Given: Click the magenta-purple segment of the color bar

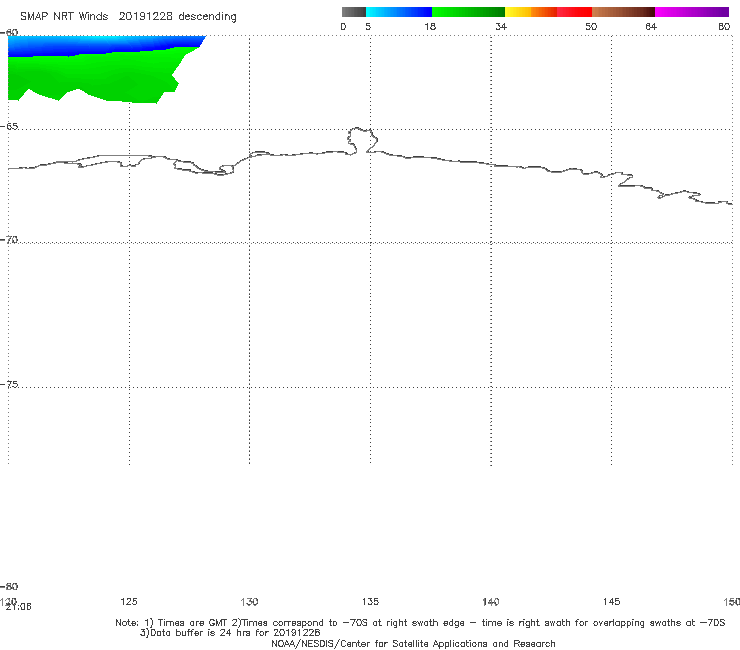Looking at the screenshot, I should (x=692, y=12).
